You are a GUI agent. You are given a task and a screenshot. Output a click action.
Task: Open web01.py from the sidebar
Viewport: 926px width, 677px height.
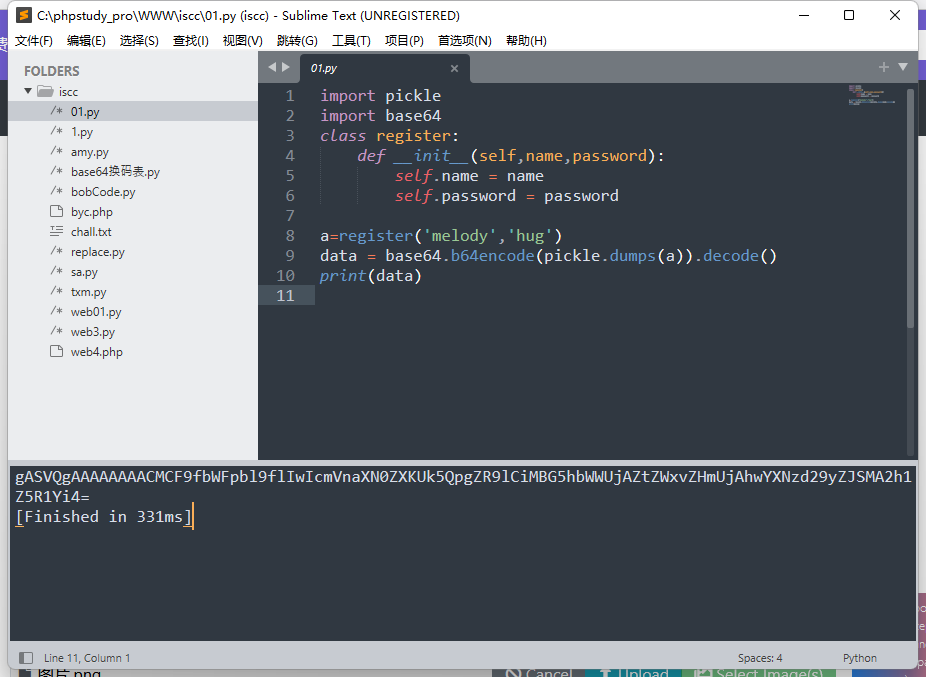96,312
